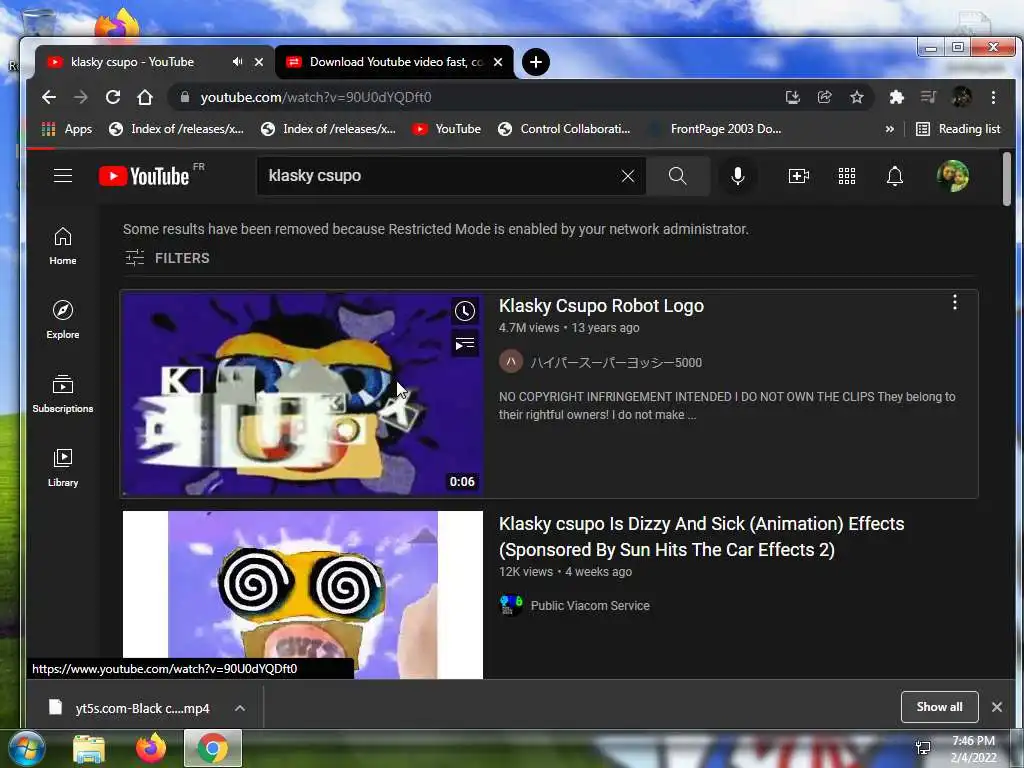Open YouTube notifications bell
The width and height of the screenshot is (1024, 768).
click(895, 176)
